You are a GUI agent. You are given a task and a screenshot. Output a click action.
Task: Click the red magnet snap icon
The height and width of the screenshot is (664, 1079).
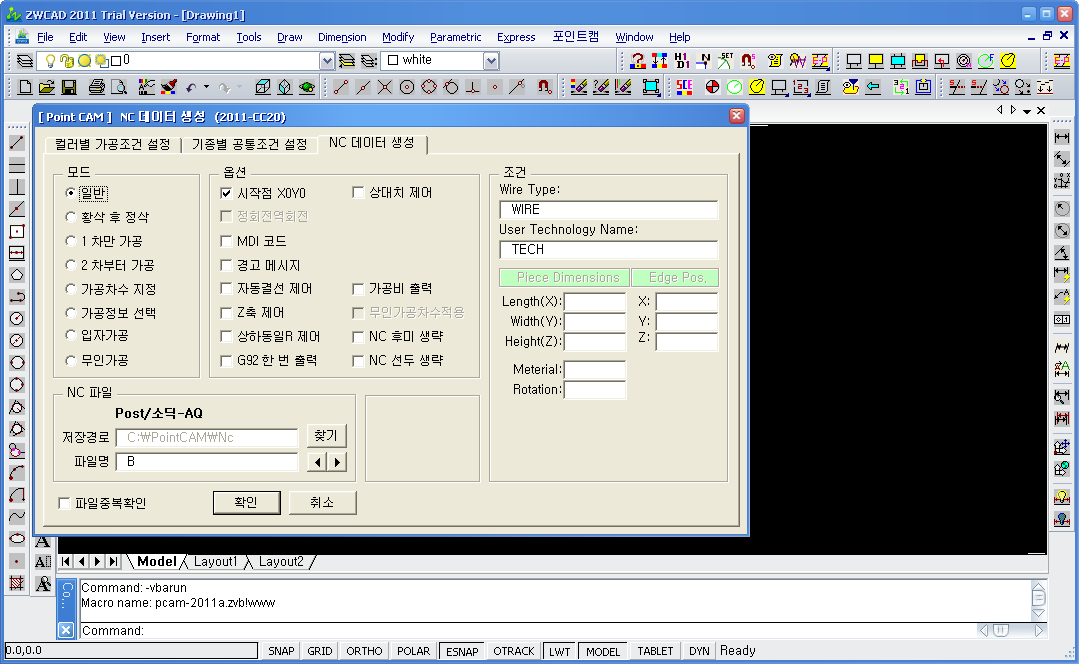coord(544,87)
